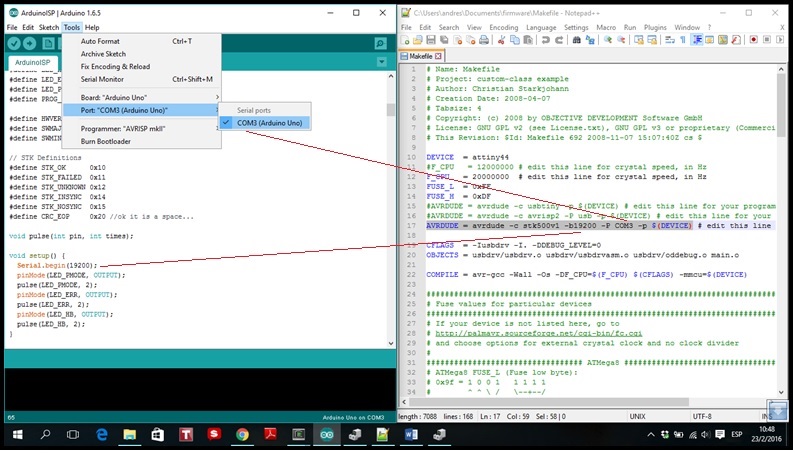Click Print icon in Notepad++ toolbar
This screenshot has height=453, width=795.
pyautogui.click(x=484, y=40)
